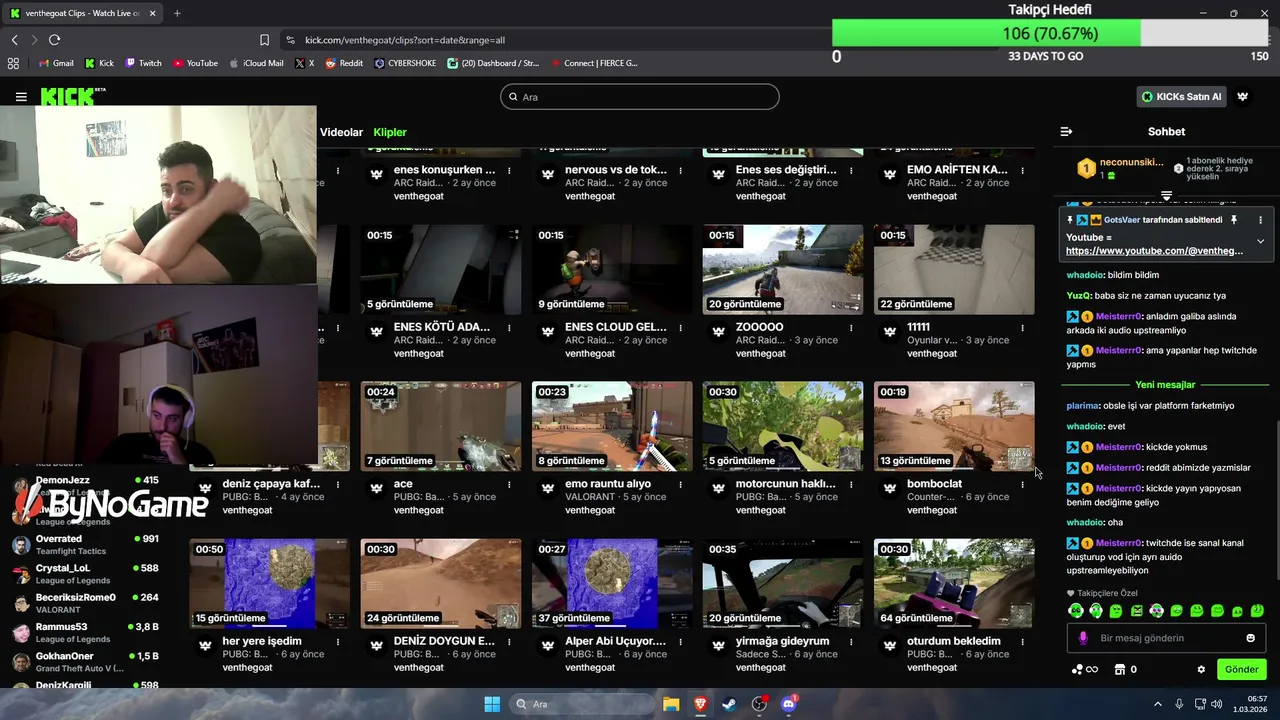
Task: Open site info icon in address bar
Action: (x=290, y=40)
